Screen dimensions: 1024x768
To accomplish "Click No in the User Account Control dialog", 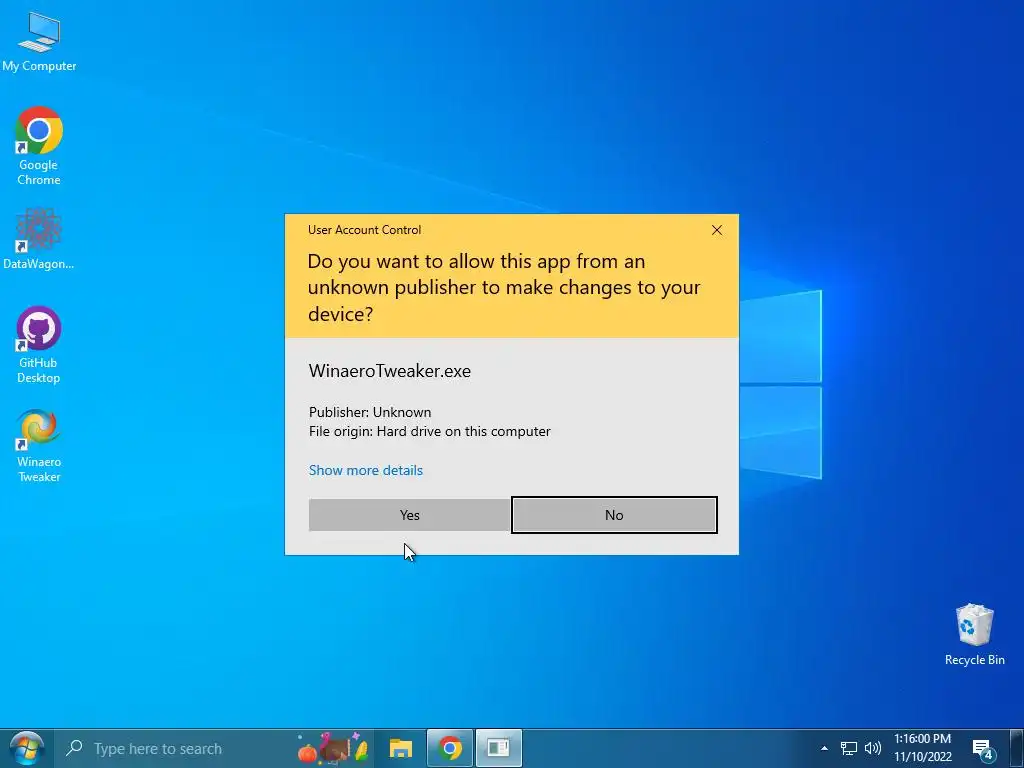I will pyautogui.click(x=614, y=515).
